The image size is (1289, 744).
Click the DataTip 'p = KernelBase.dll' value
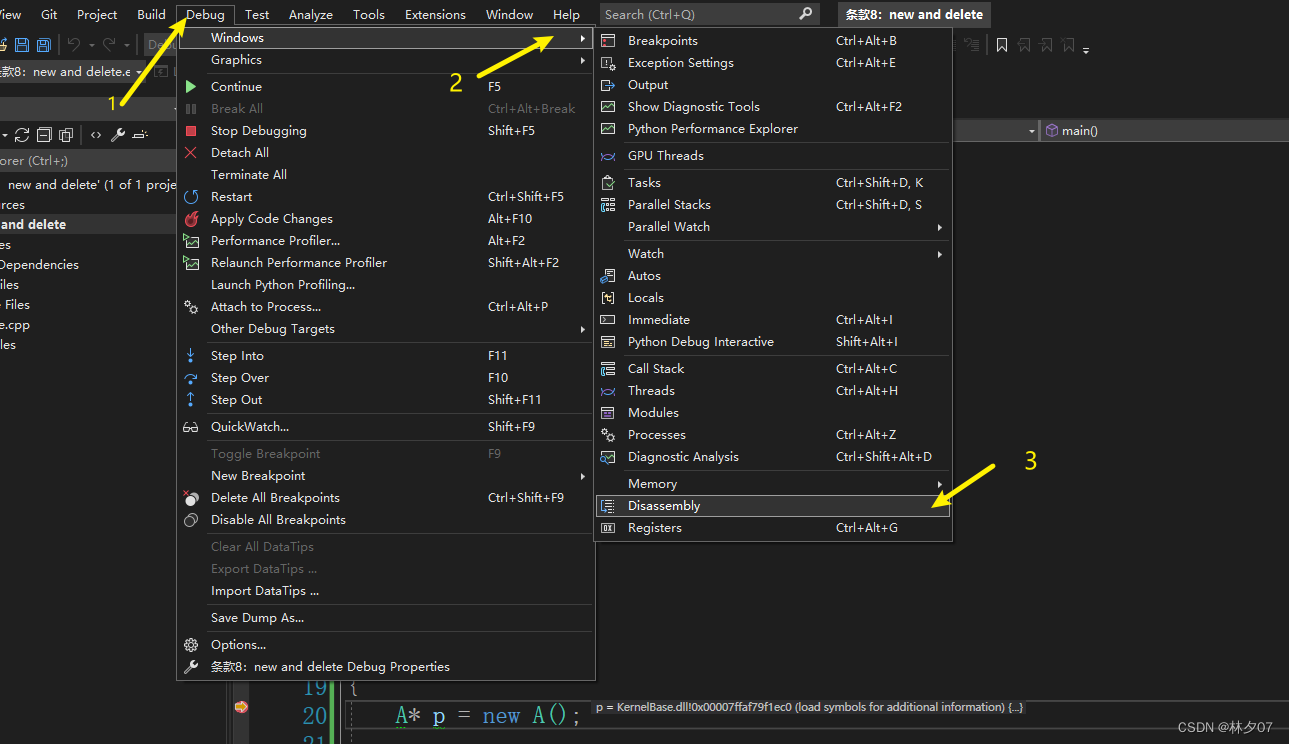(810, 707)
